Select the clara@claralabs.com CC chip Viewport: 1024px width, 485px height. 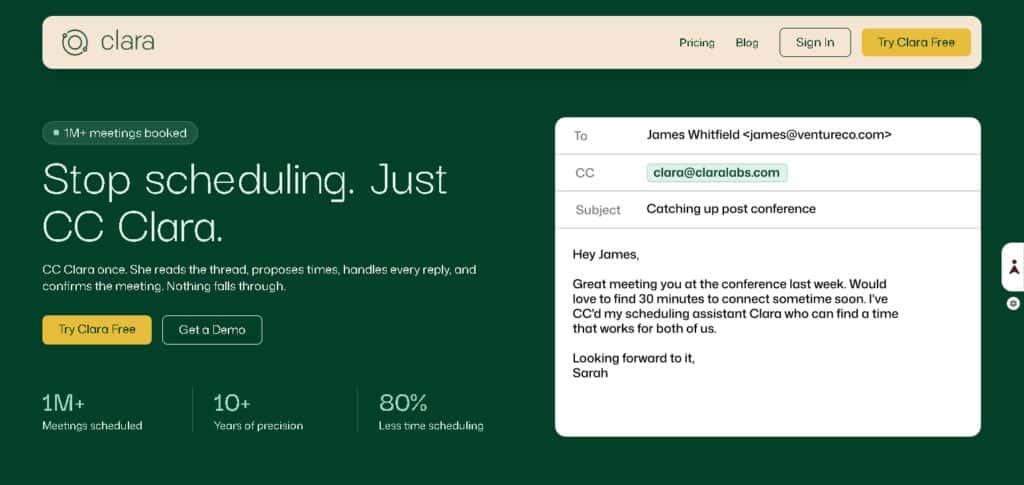click(716, 172)
